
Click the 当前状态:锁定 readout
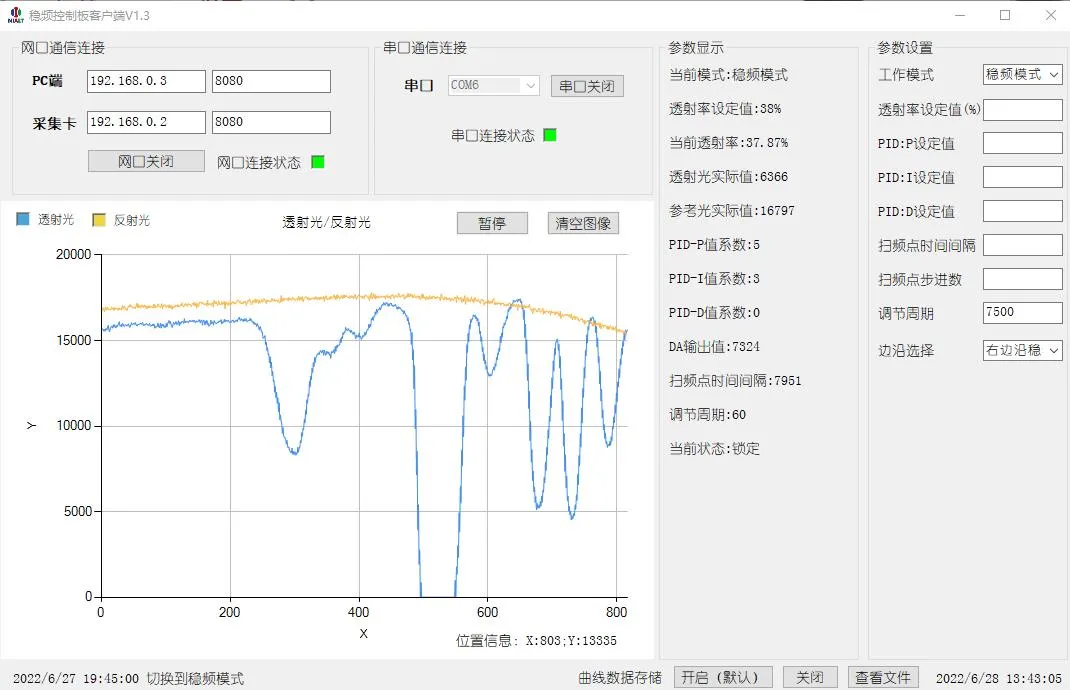[714, 448]
